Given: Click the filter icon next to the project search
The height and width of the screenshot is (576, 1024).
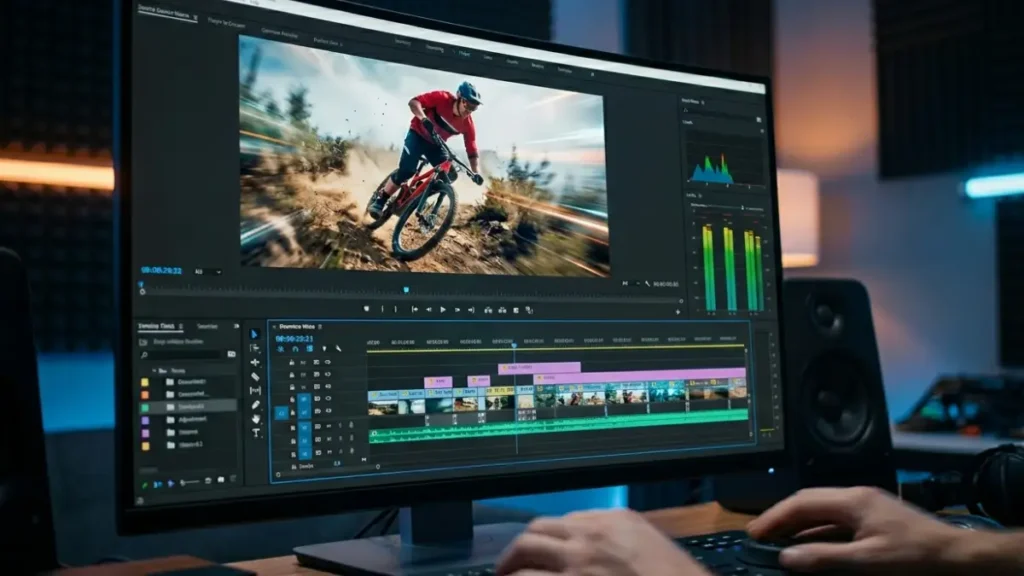Looking at the screenshot, I should [231, 354].
